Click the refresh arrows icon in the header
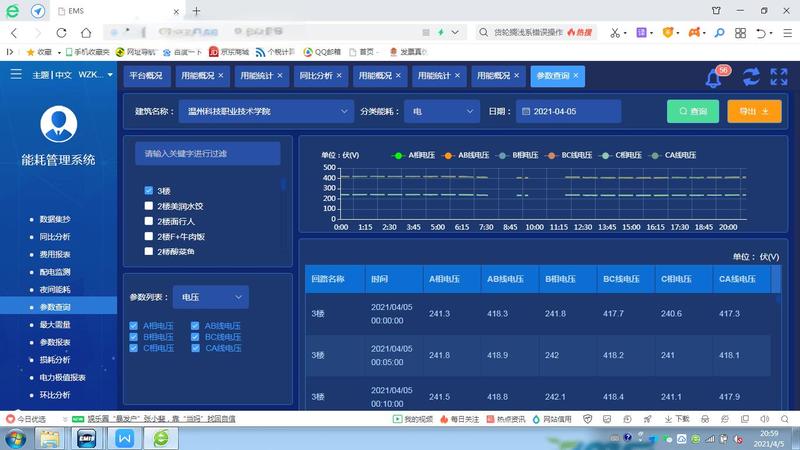Image resolution: width=800 pixels, height=450 pixels. click(x=751, y=76)
